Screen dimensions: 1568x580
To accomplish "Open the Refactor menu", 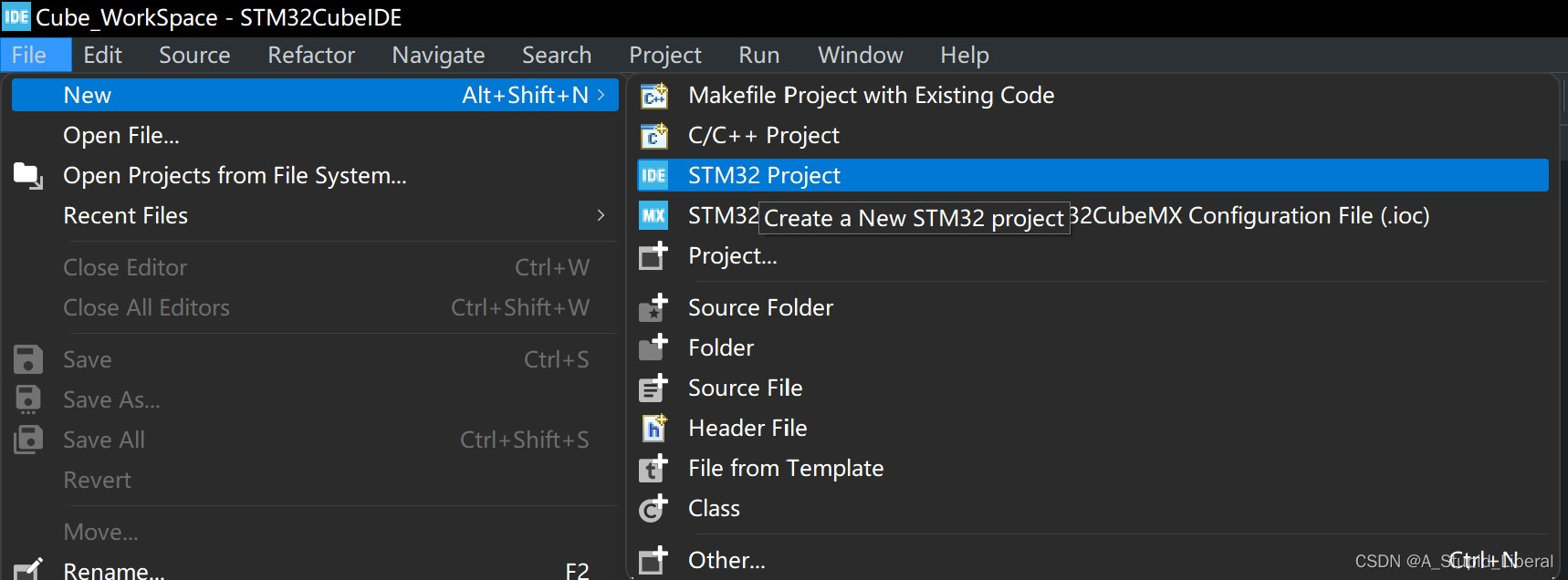I will coord(311,55).
